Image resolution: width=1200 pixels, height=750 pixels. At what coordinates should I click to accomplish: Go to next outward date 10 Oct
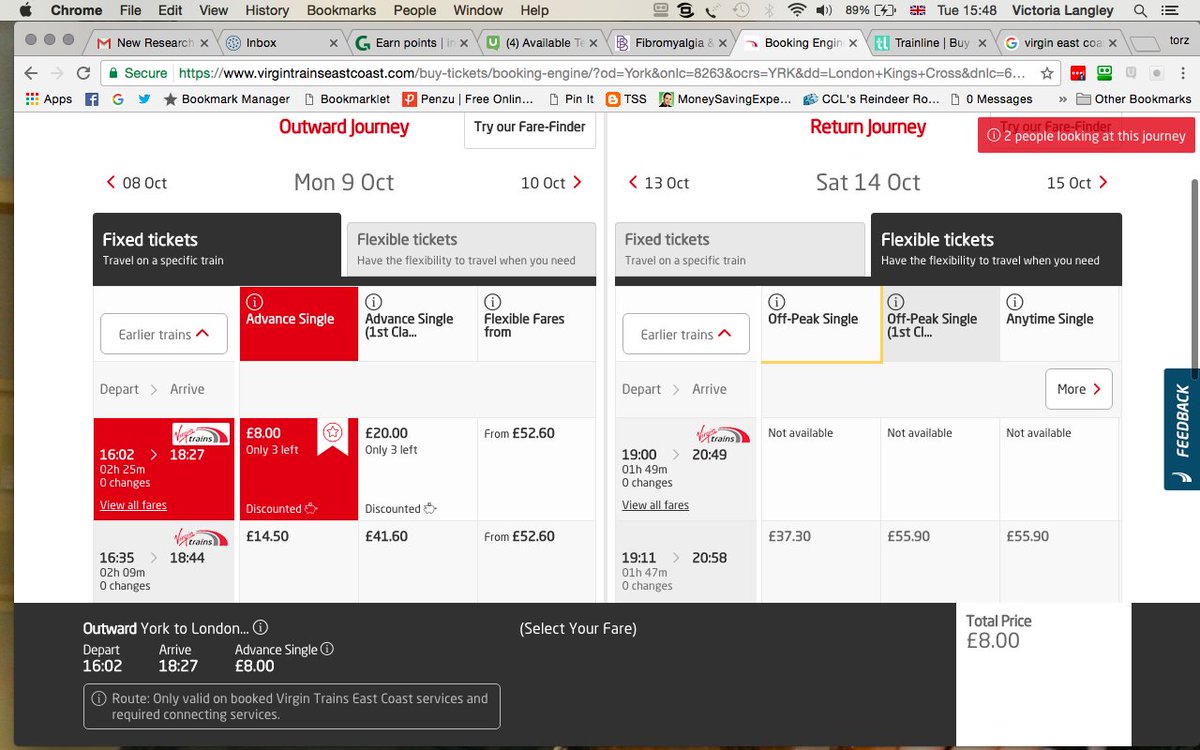point(551,183)
